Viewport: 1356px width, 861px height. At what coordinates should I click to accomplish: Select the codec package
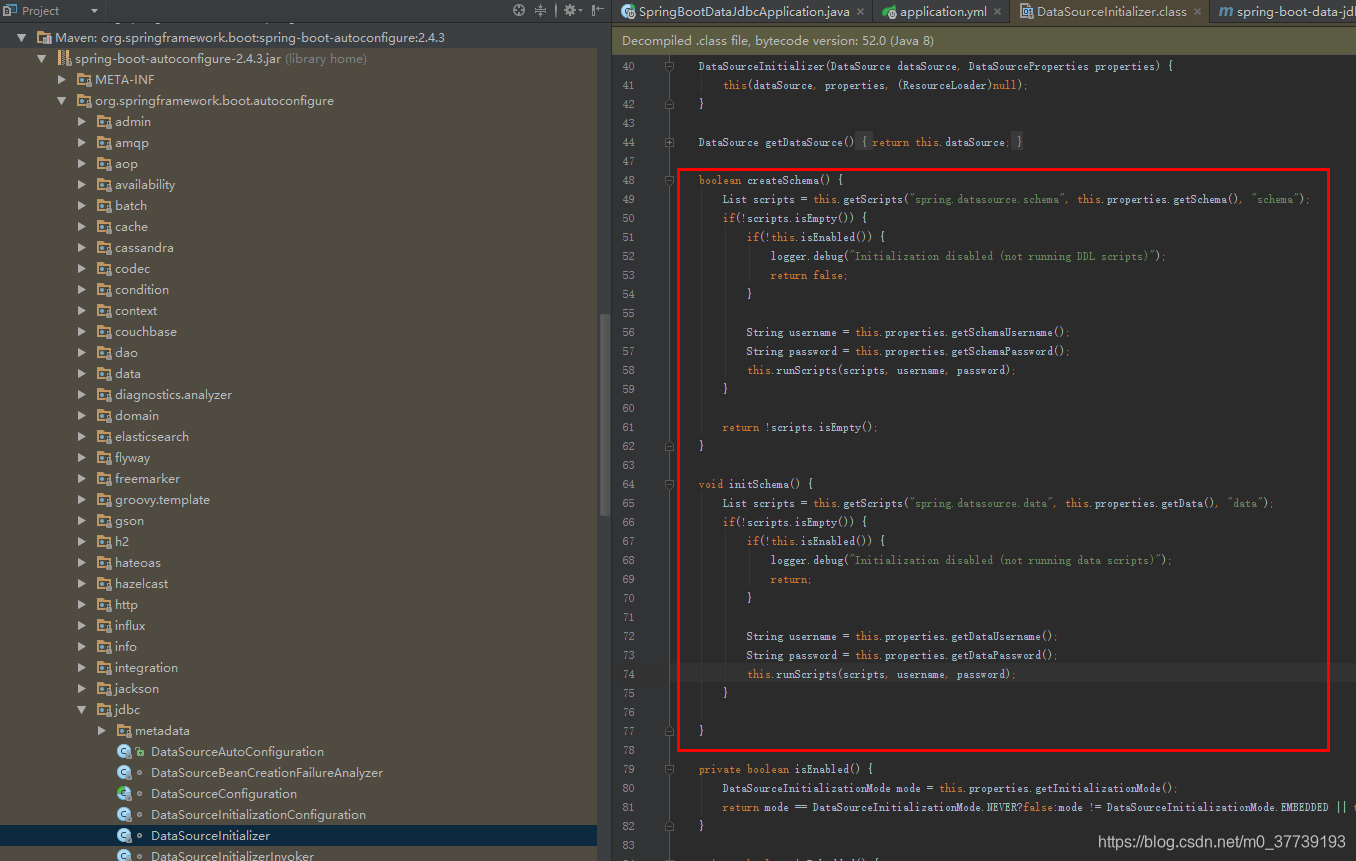tap(132, 269)
